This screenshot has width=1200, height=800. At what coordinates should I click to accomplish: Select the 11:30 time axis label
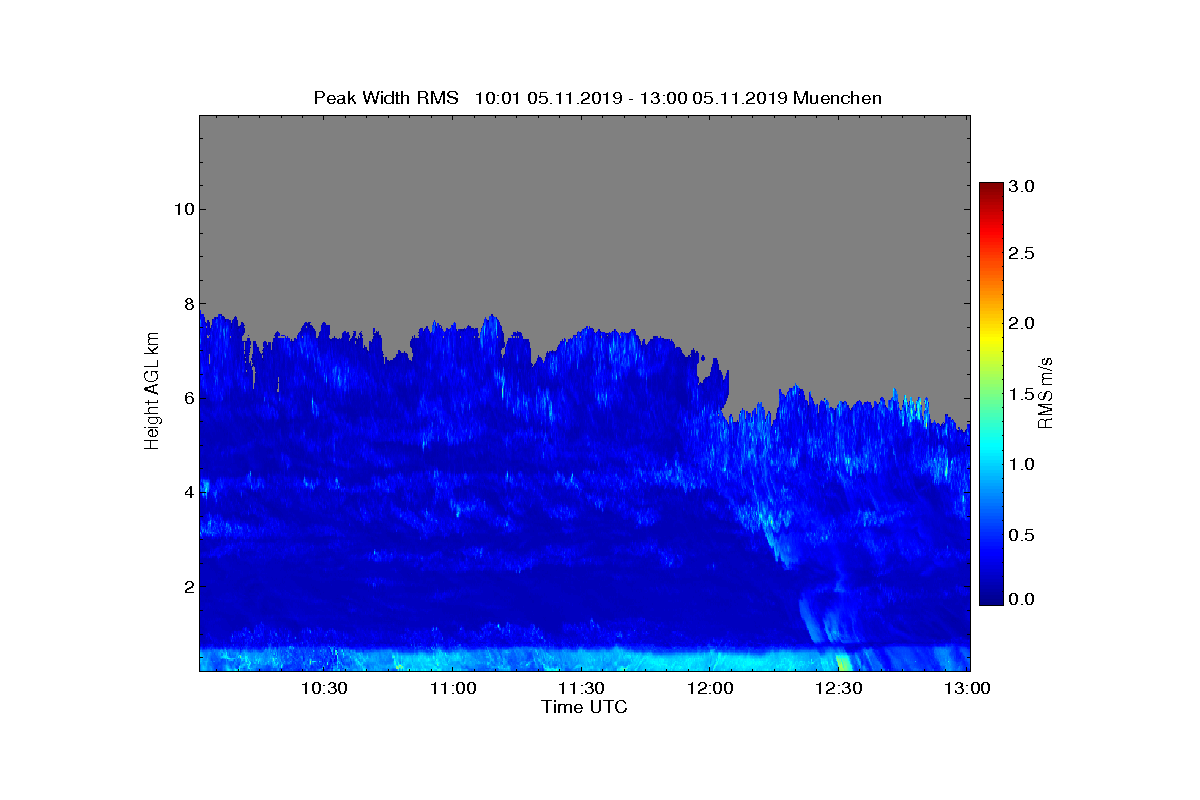[581, 688]
